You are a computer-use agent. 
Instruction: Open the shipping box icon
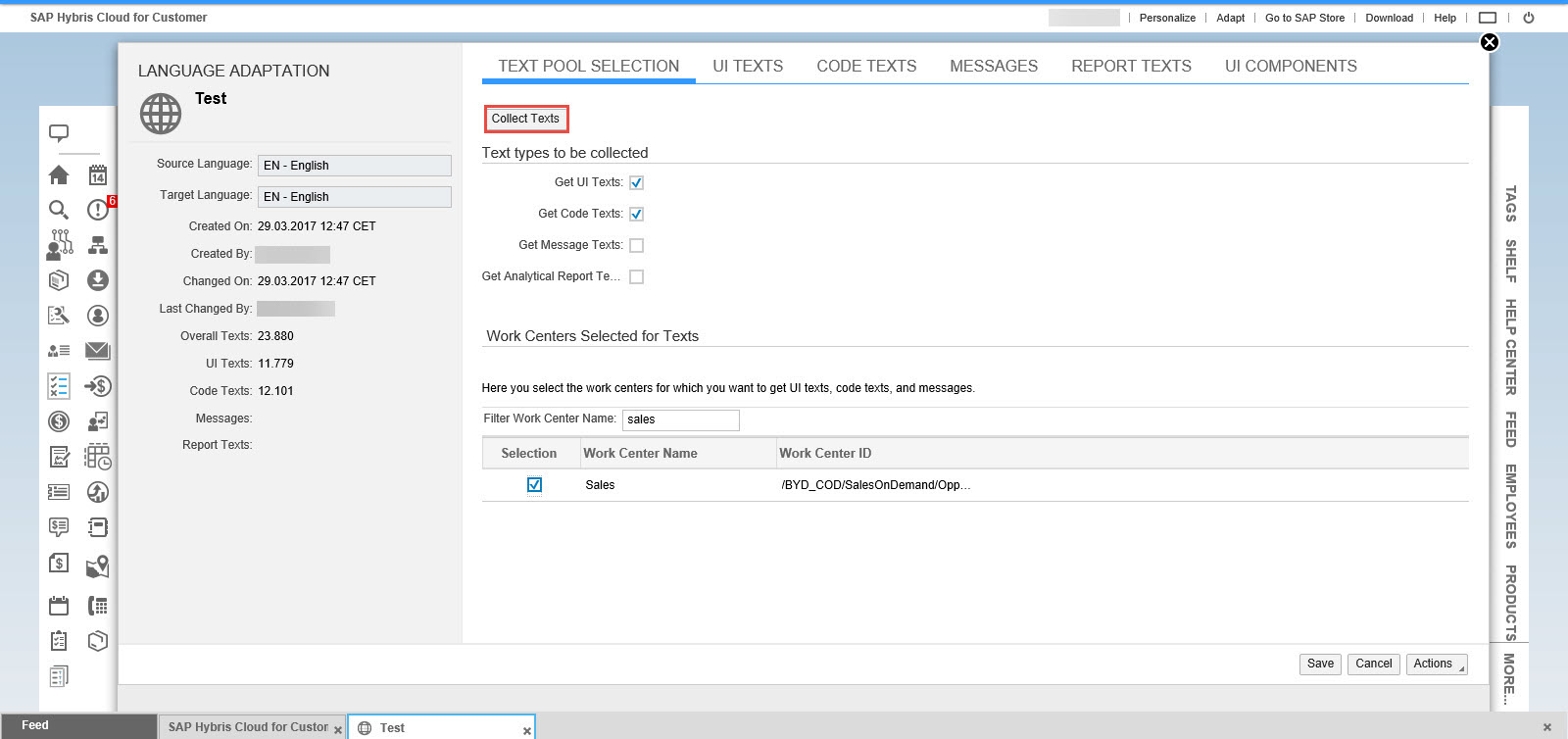click(98, 641)
